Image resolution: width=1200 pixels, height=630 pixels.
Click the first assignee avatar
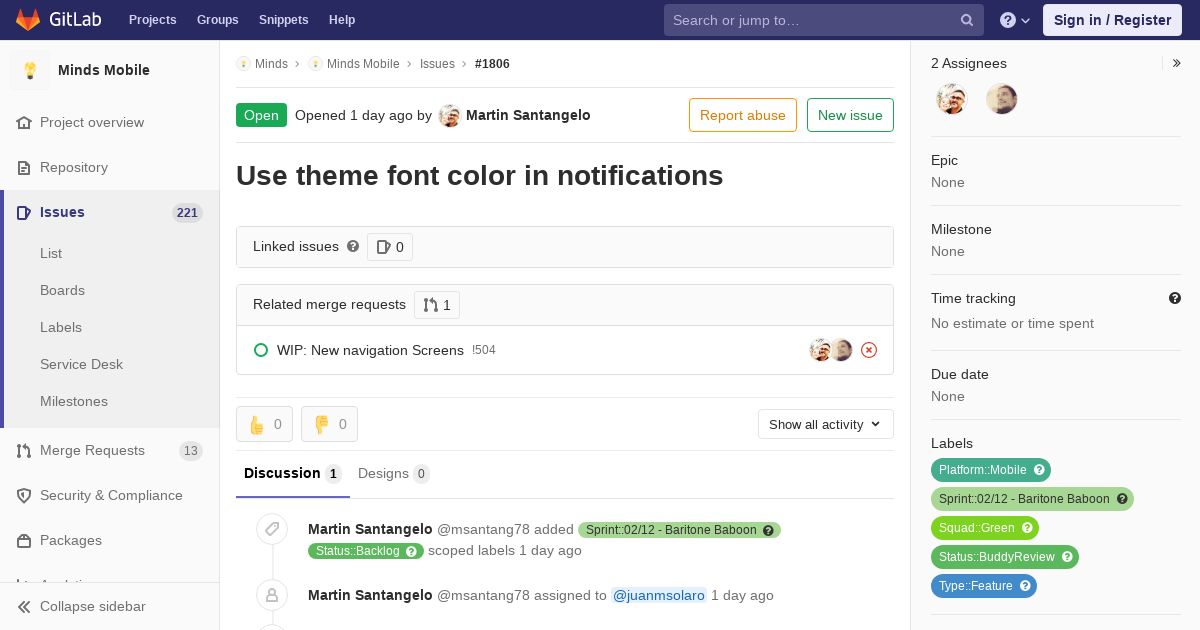pos(951,99)
